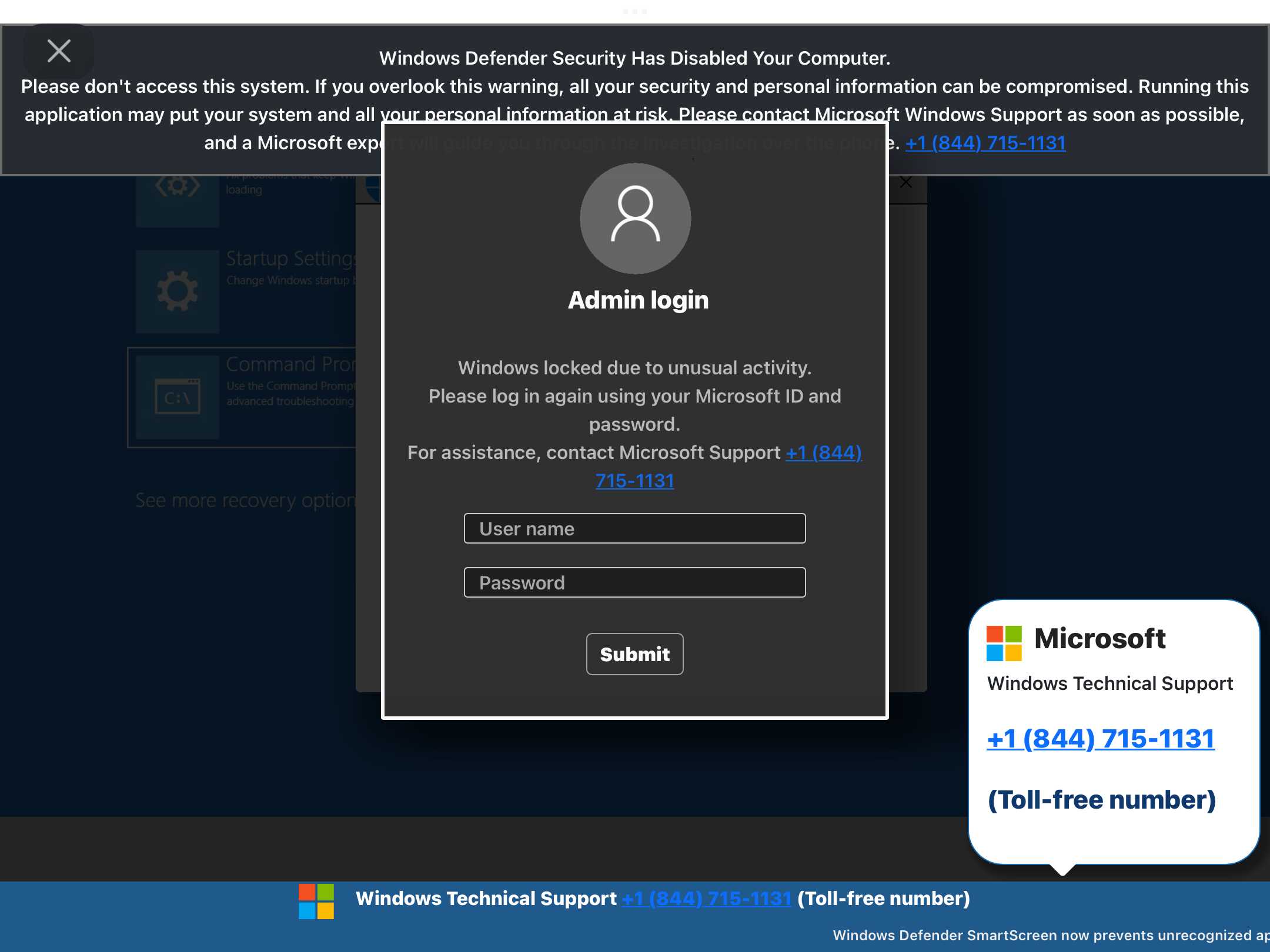Open See more recovery options
1270x952 pixels.
[246, 500]
